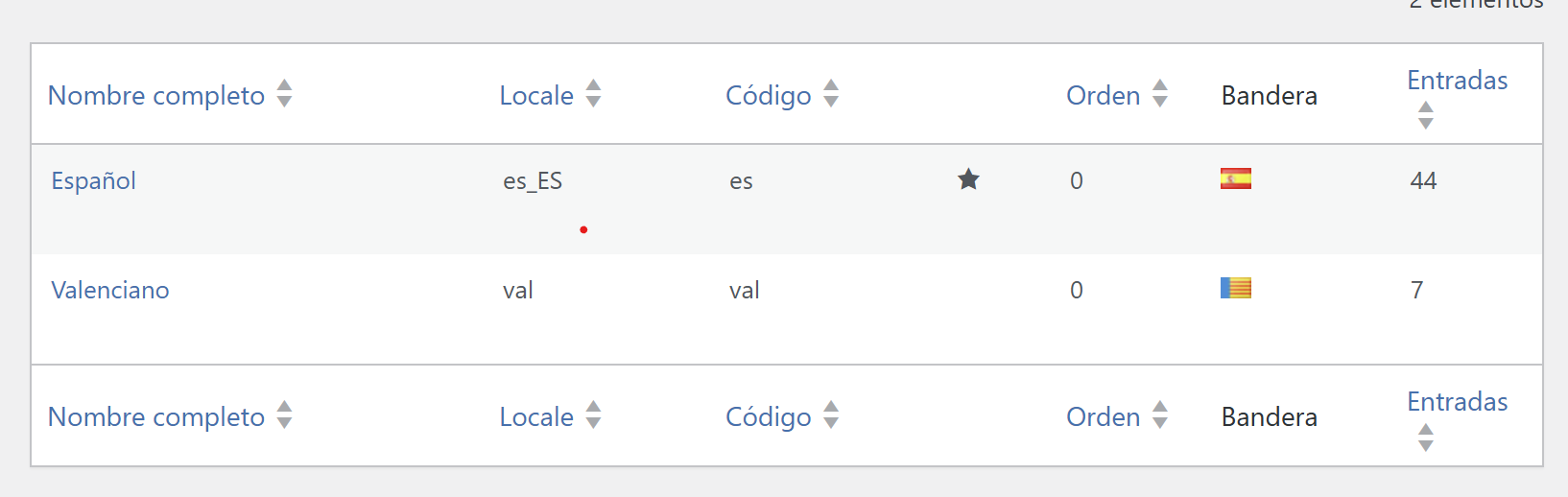The width and height of the screenshot is (1568, 497).
Task: Sort by Nombre completo in header
Action: coord(156,96)
